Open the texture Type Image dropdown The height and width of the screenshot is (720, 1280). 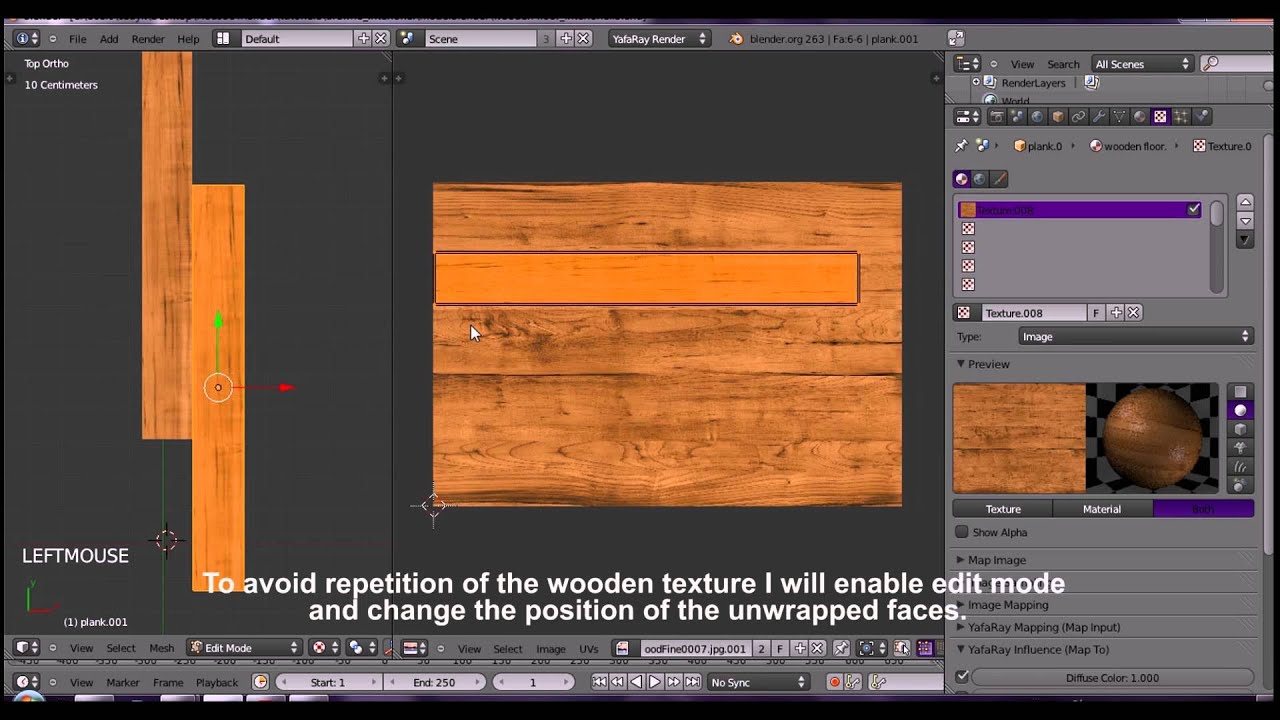1135,337
